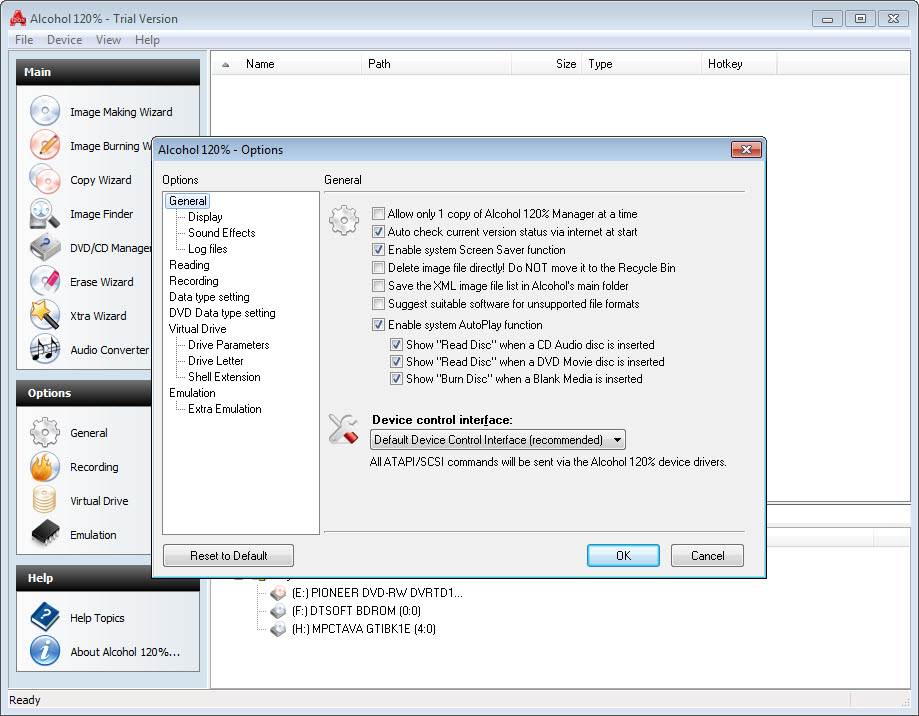The height and width of the screenshot is (716, 919).
Task: Sort image list by Size column
Action: 547,64
